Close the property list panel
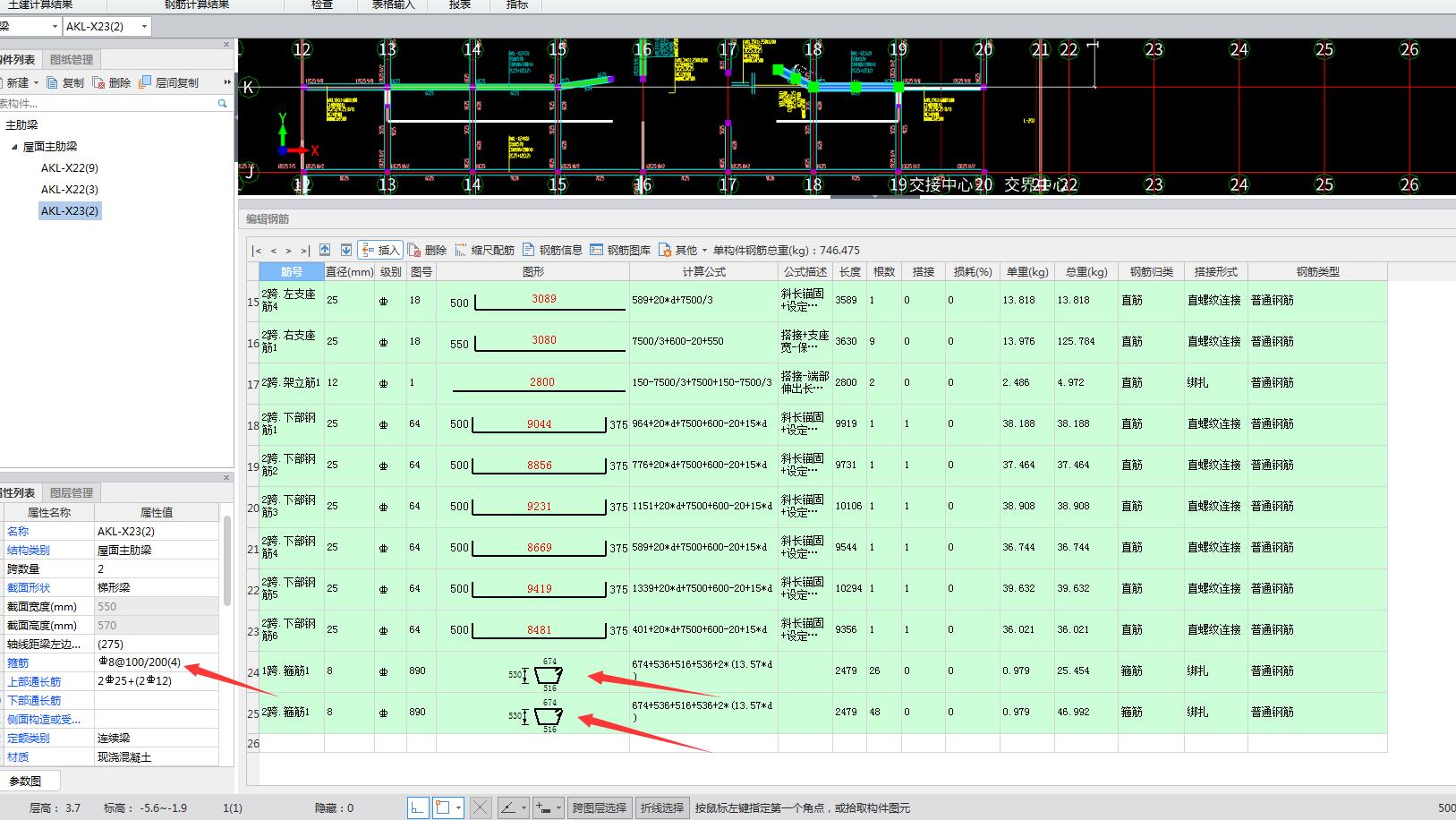The width and height of the screenshot is (1456, 820). click(x=226, y=477)
